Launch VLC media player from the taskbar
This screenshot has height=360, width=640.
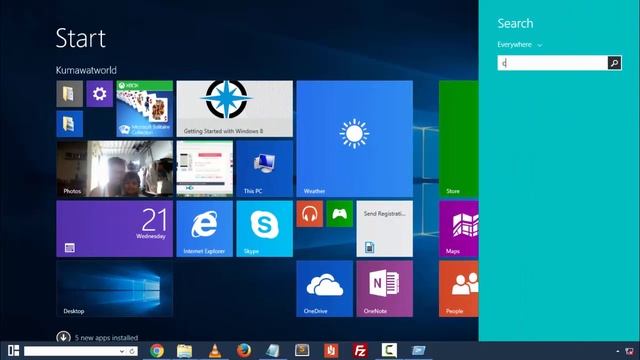click(215, 351)
